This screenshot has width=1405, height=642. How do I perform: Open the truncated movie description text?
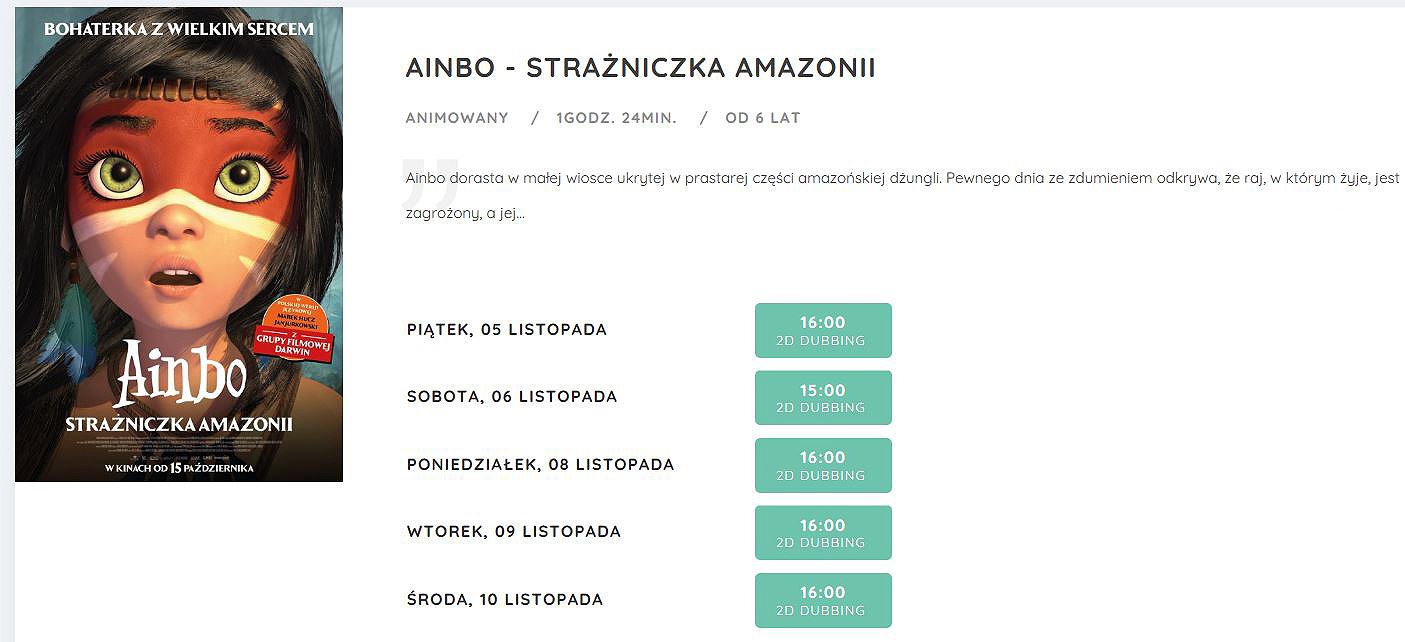(902, 196)
